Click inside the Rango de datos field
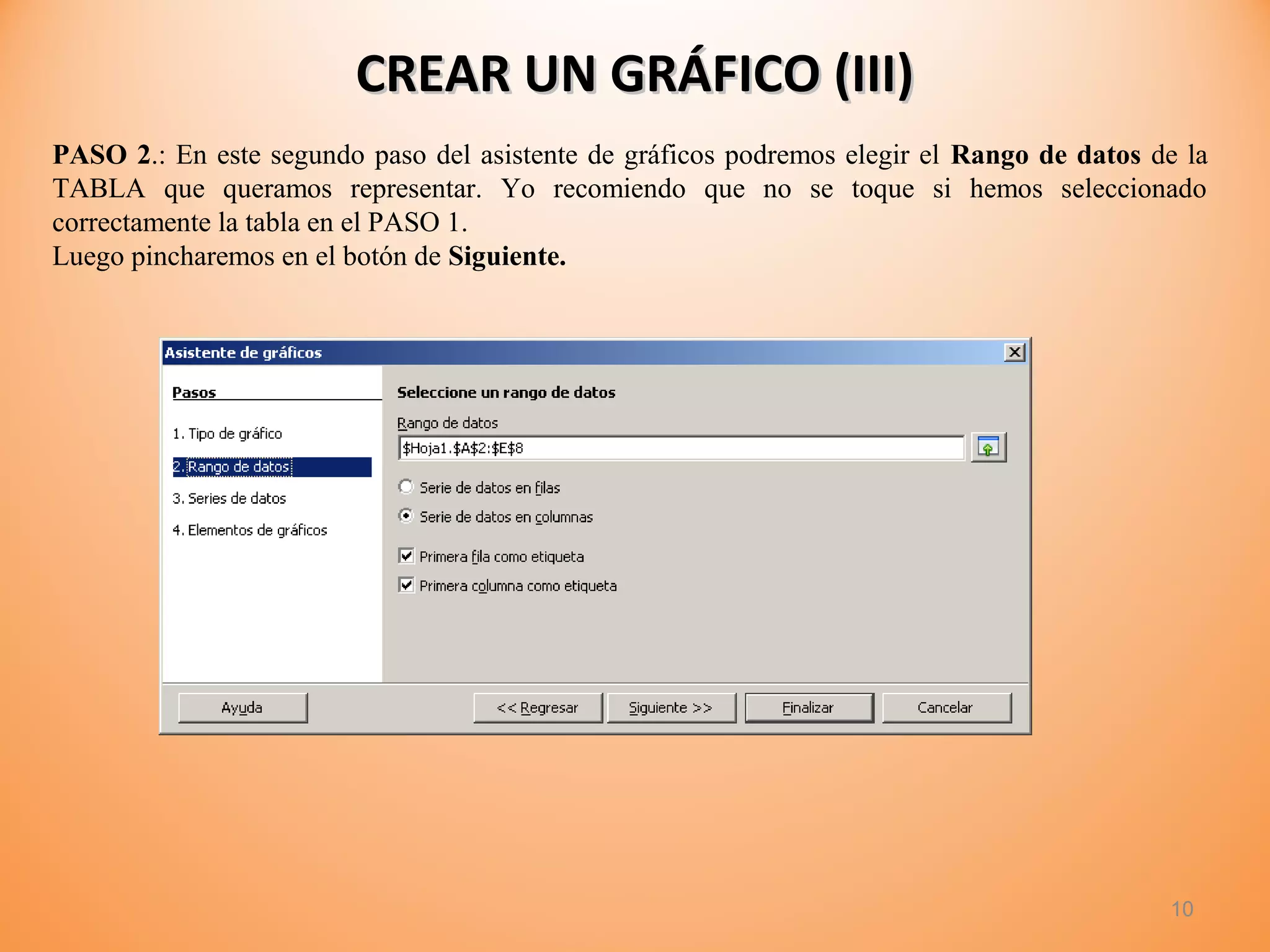Viewport: 1270px width, 952px height. pos(681,448)
